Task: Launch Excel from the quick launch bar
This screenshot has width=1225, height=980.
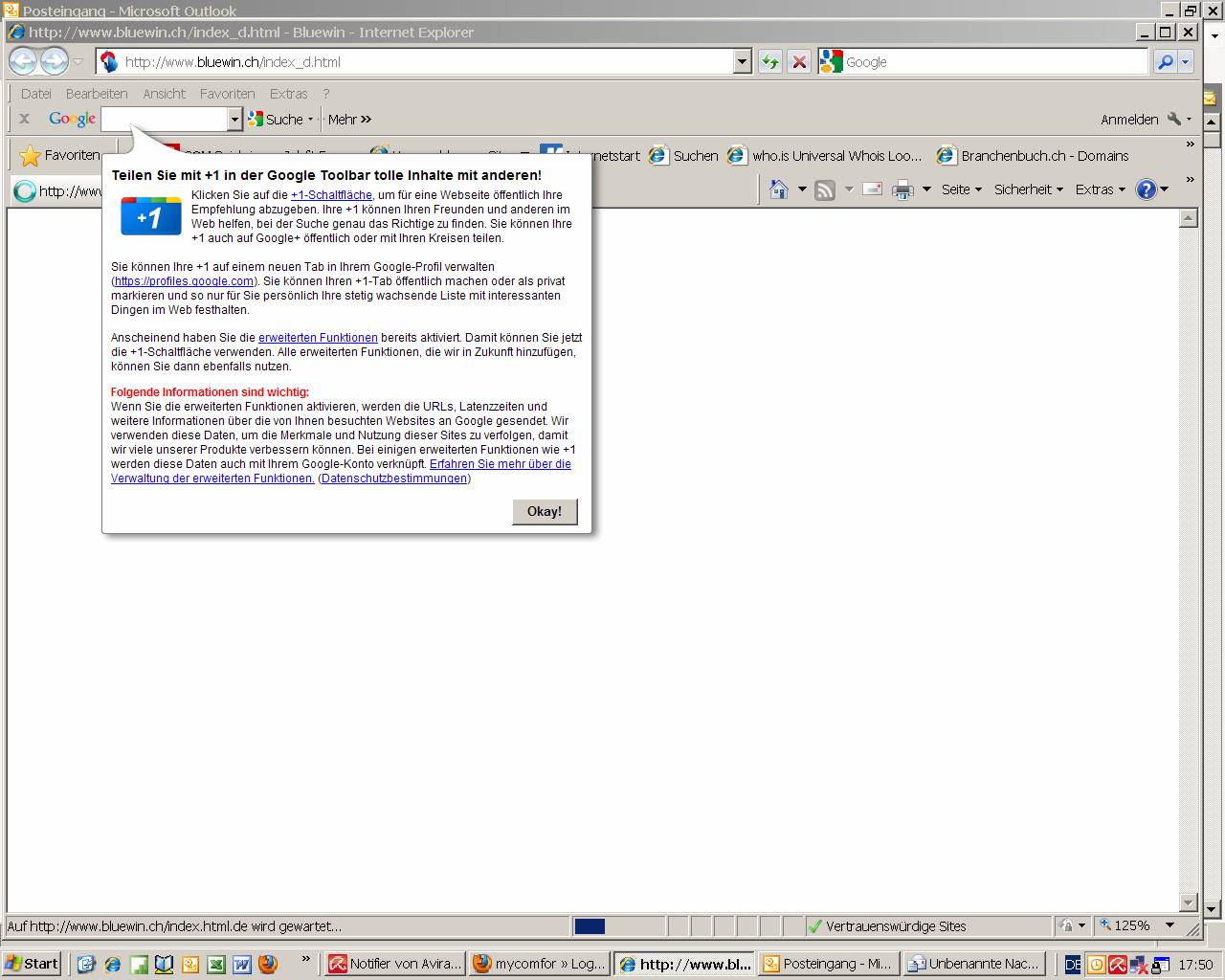Action: click(x=216, y=964)
